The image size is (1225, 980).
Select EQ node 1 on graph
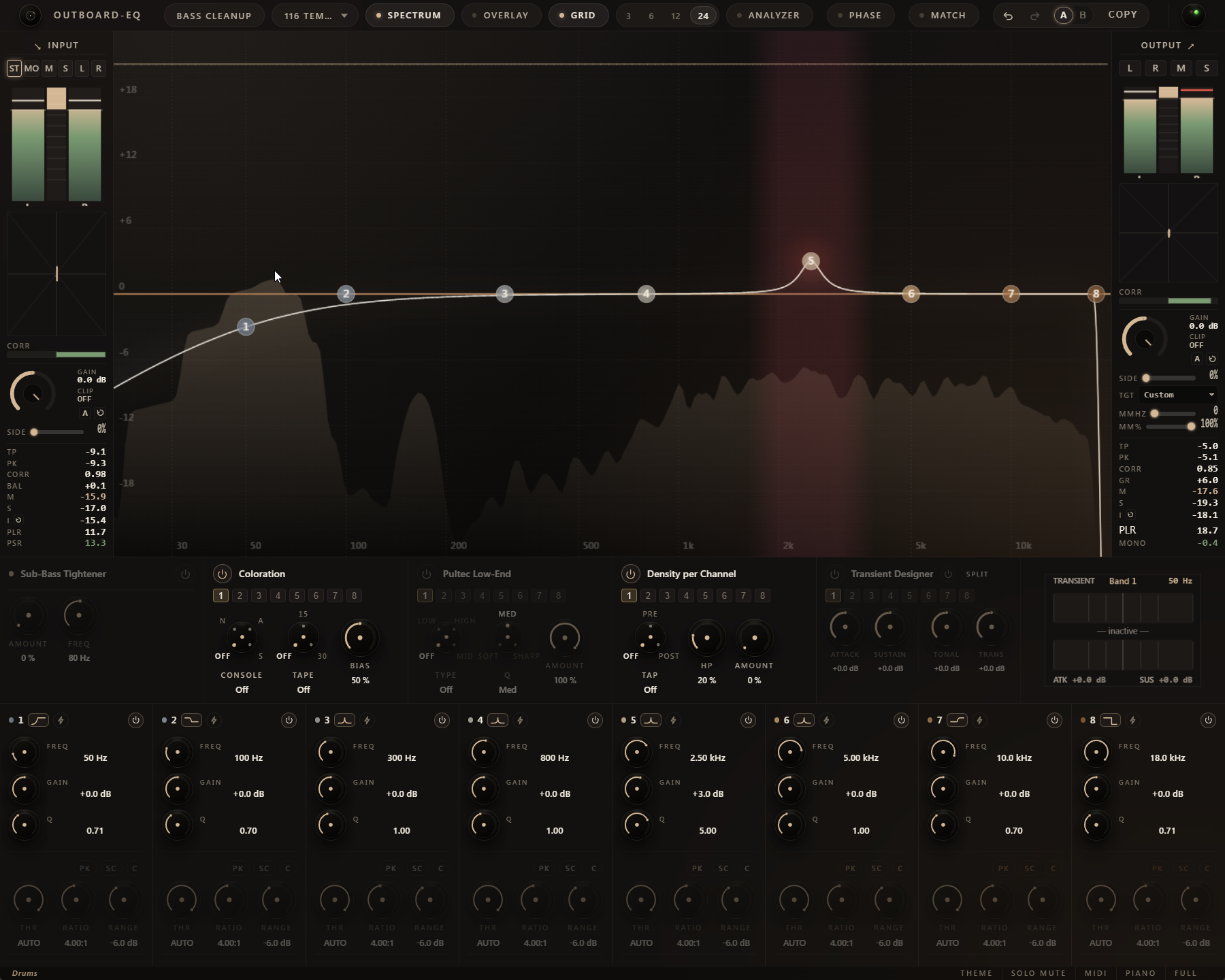pos(246,327)
